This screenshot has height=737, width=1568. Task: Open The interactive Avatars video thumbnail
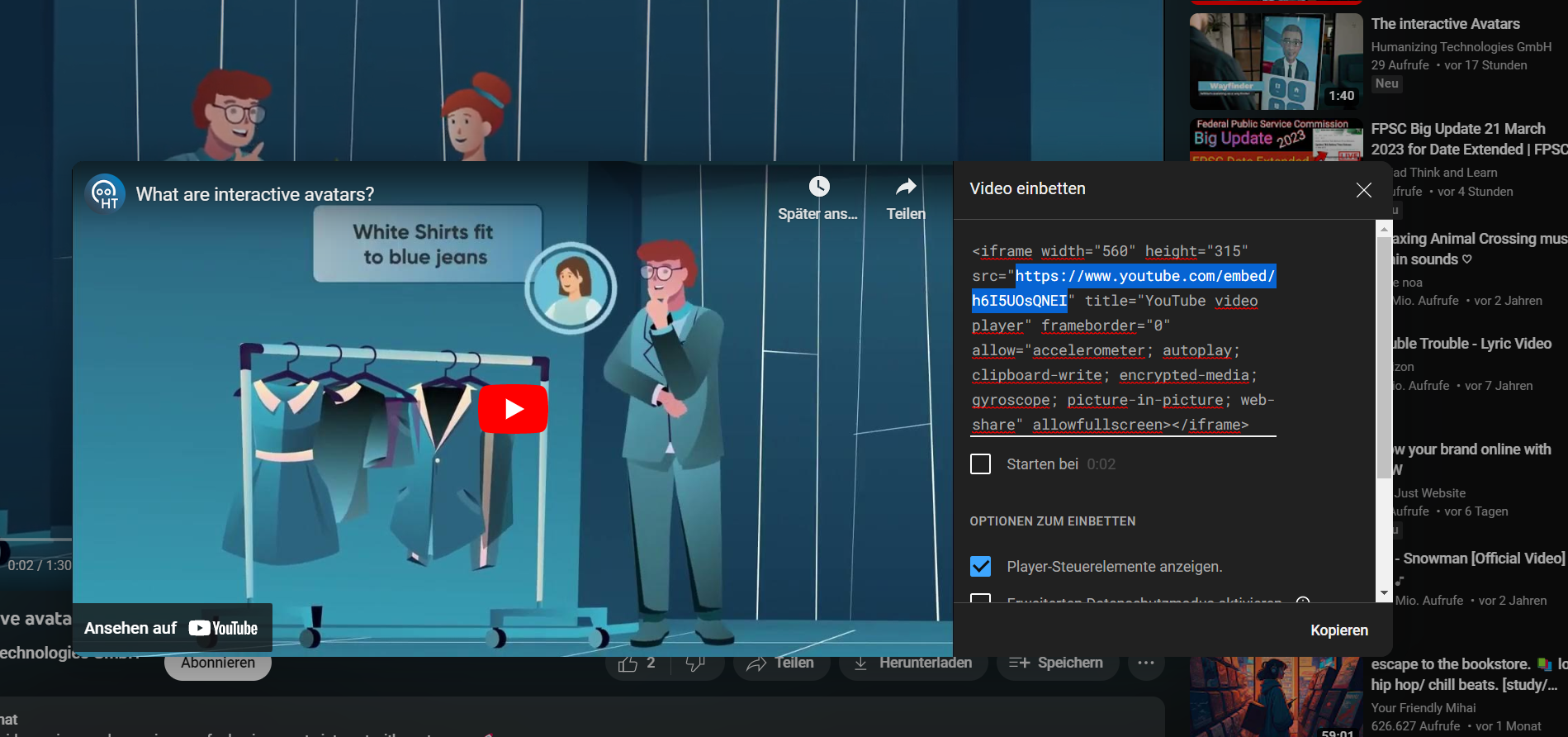[x=1276, y=61]
